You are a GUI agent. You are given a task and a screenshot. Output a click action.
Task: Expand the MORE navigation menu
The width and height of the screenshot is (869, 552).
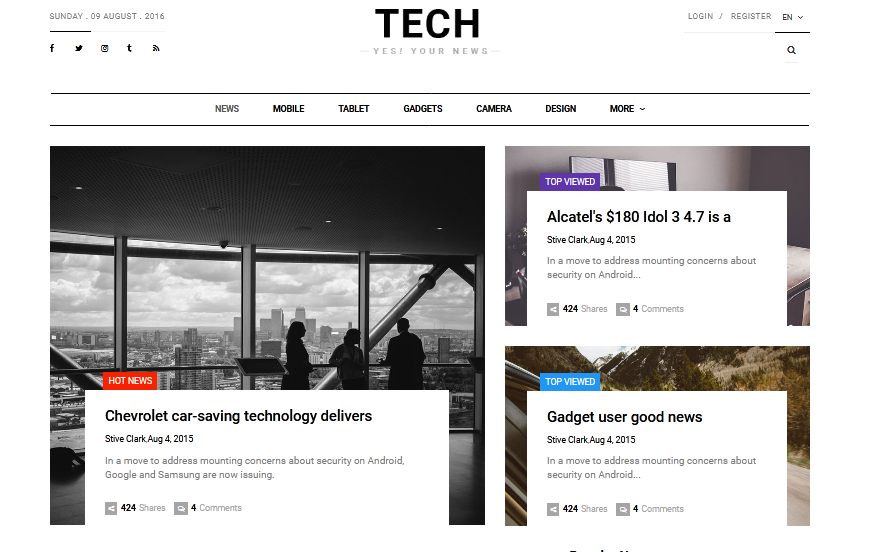tap(627, 109)
